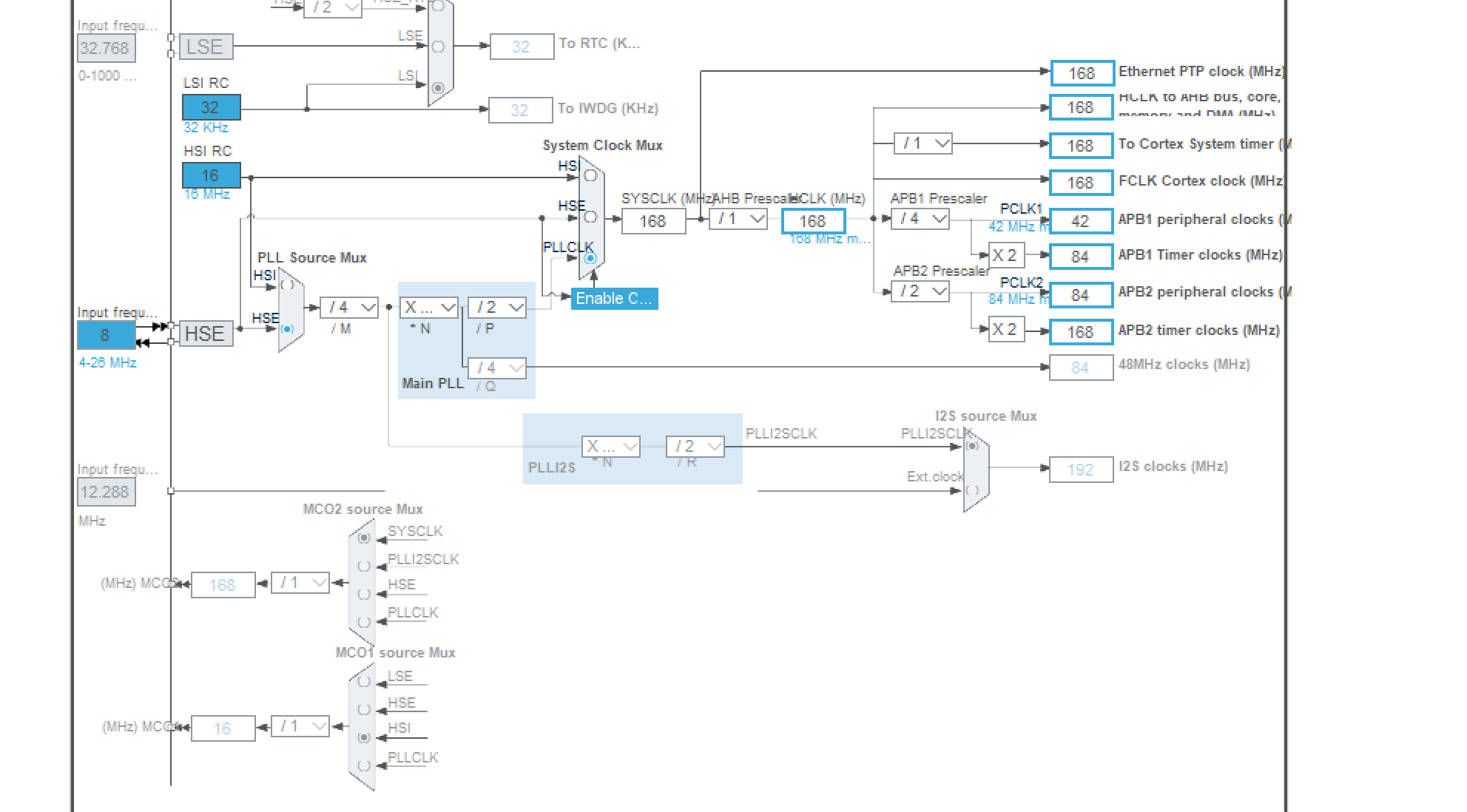Select SYSCLK in MCO2 source Mux
Viewport: 1467px width, 812px height.
click(363, 538)
